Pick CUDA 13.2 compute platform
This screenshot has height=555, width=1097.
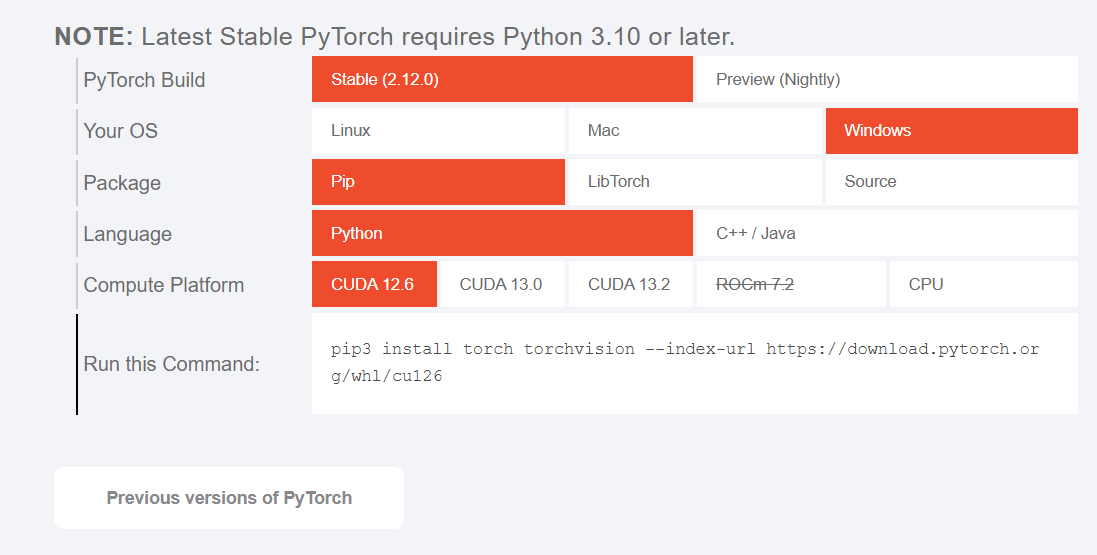(x=630, y=284)
